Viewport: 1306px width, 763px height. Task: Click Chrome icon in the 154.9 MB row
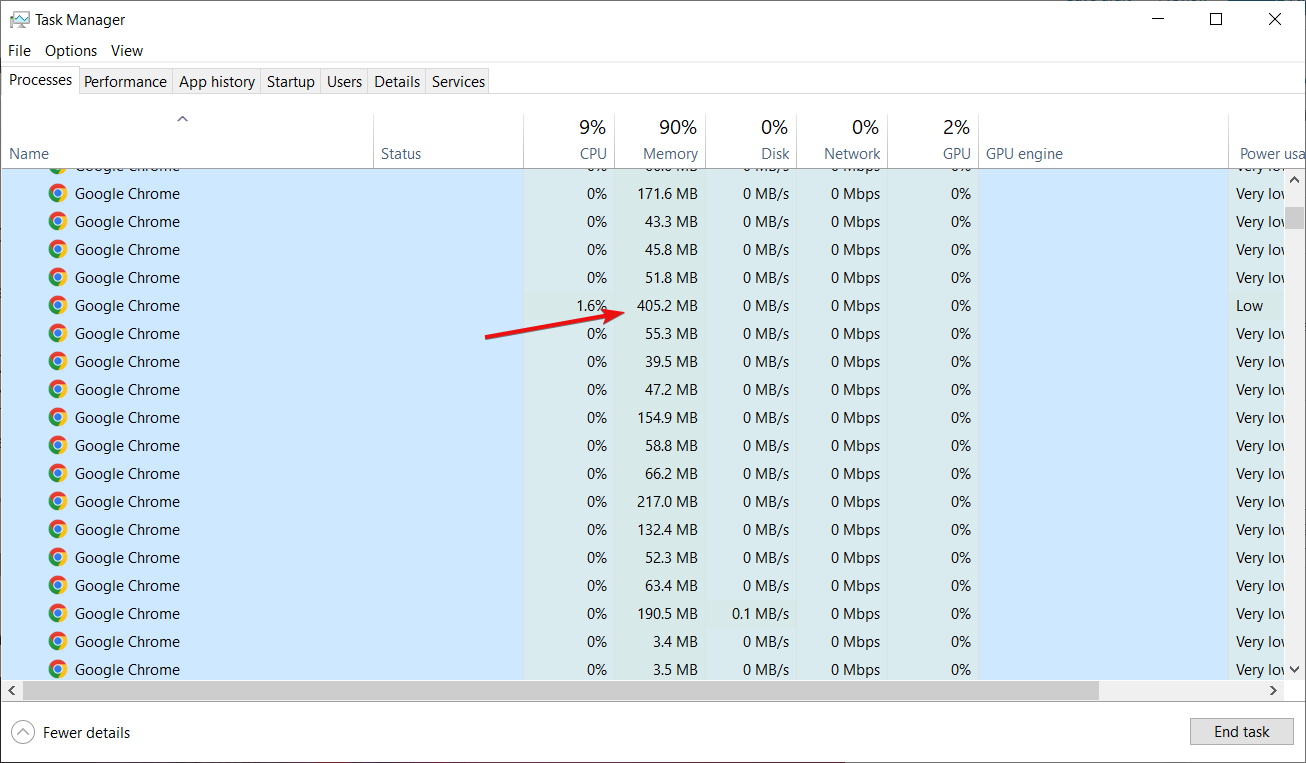[58, 418]
